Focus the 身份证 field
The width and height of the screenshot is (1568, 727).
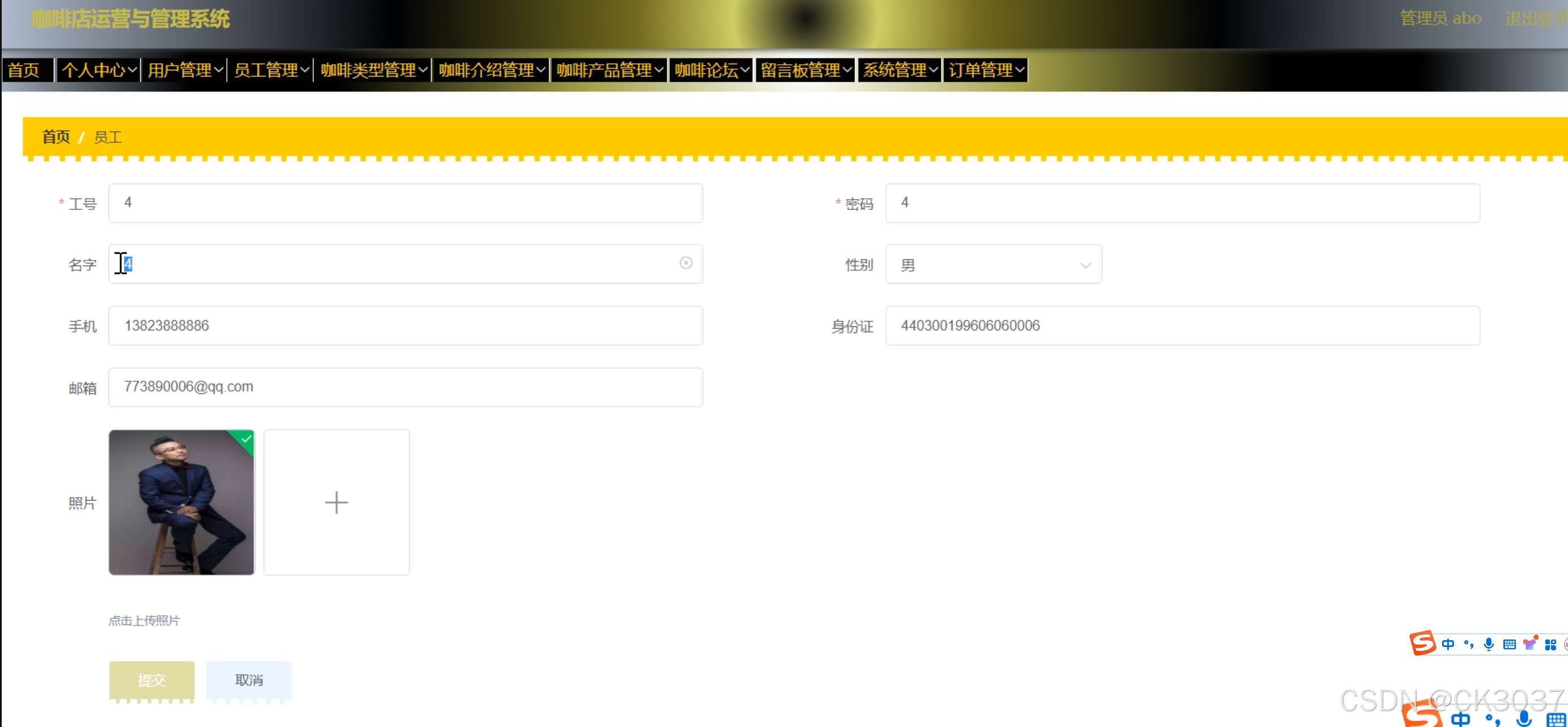coord(1182,326)
